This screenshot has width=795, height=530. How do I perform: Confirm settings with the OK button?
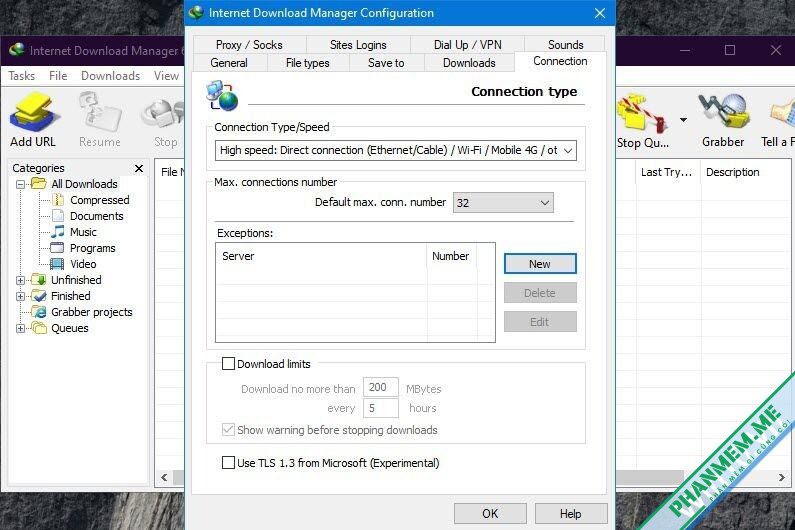[x=490, y=513]
